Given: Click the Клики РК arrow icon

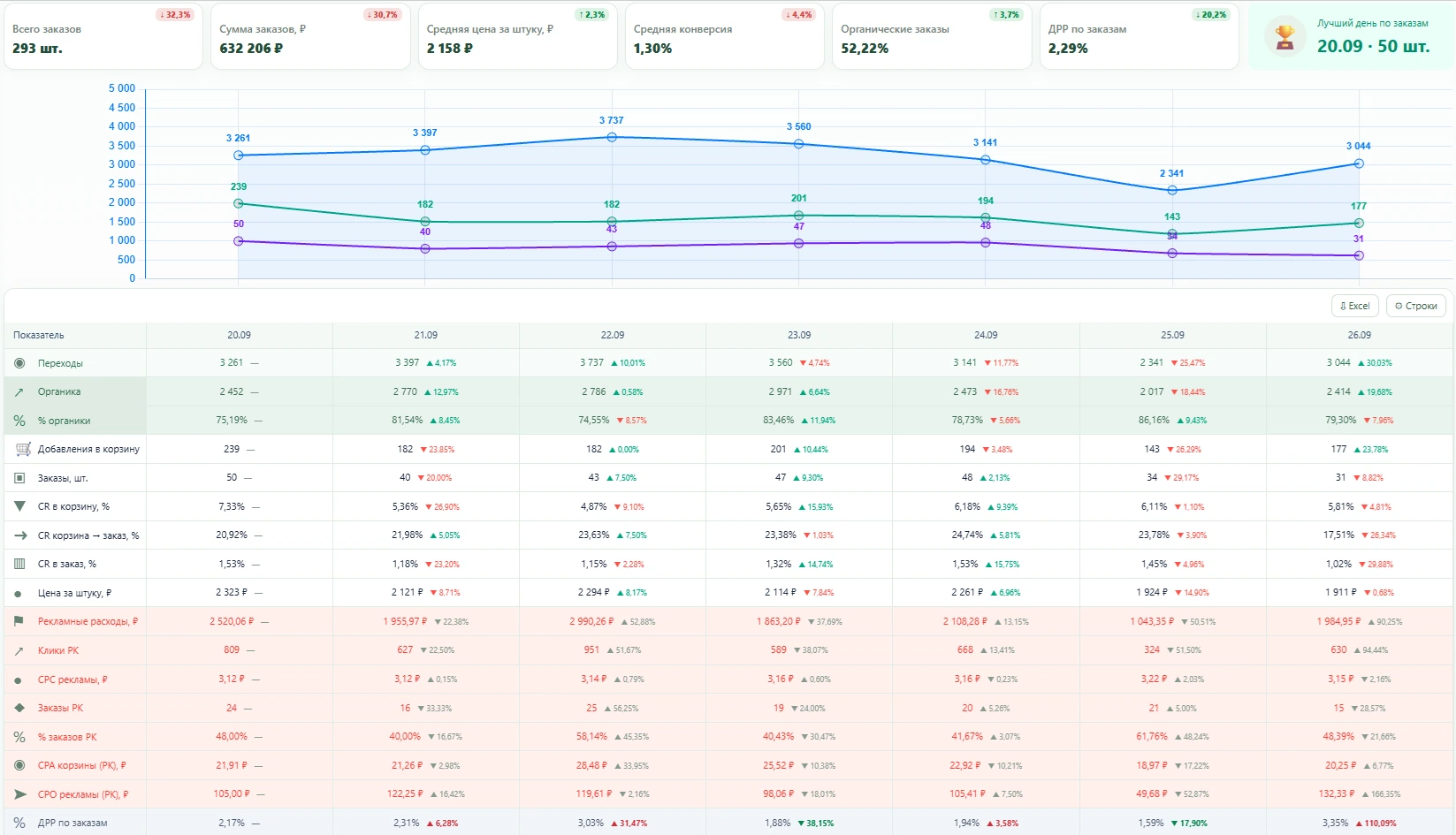Looking at the screenshot, I should click(19, 650).
